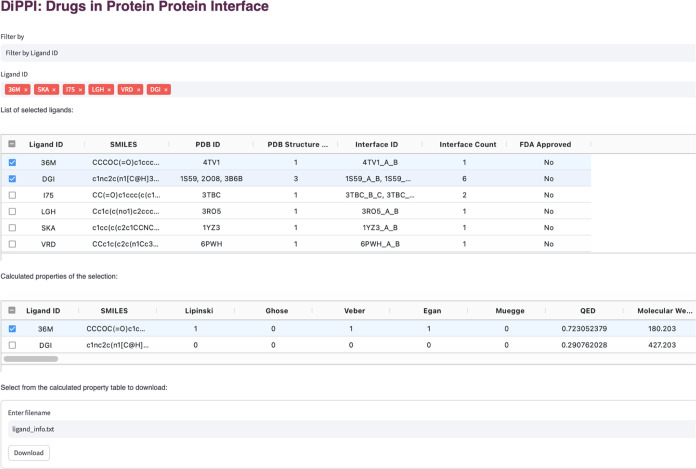Select the 6PWH_A_B interface cell
Image resolution: width=696 pixels, height=469 pixels.
point(380,244)
